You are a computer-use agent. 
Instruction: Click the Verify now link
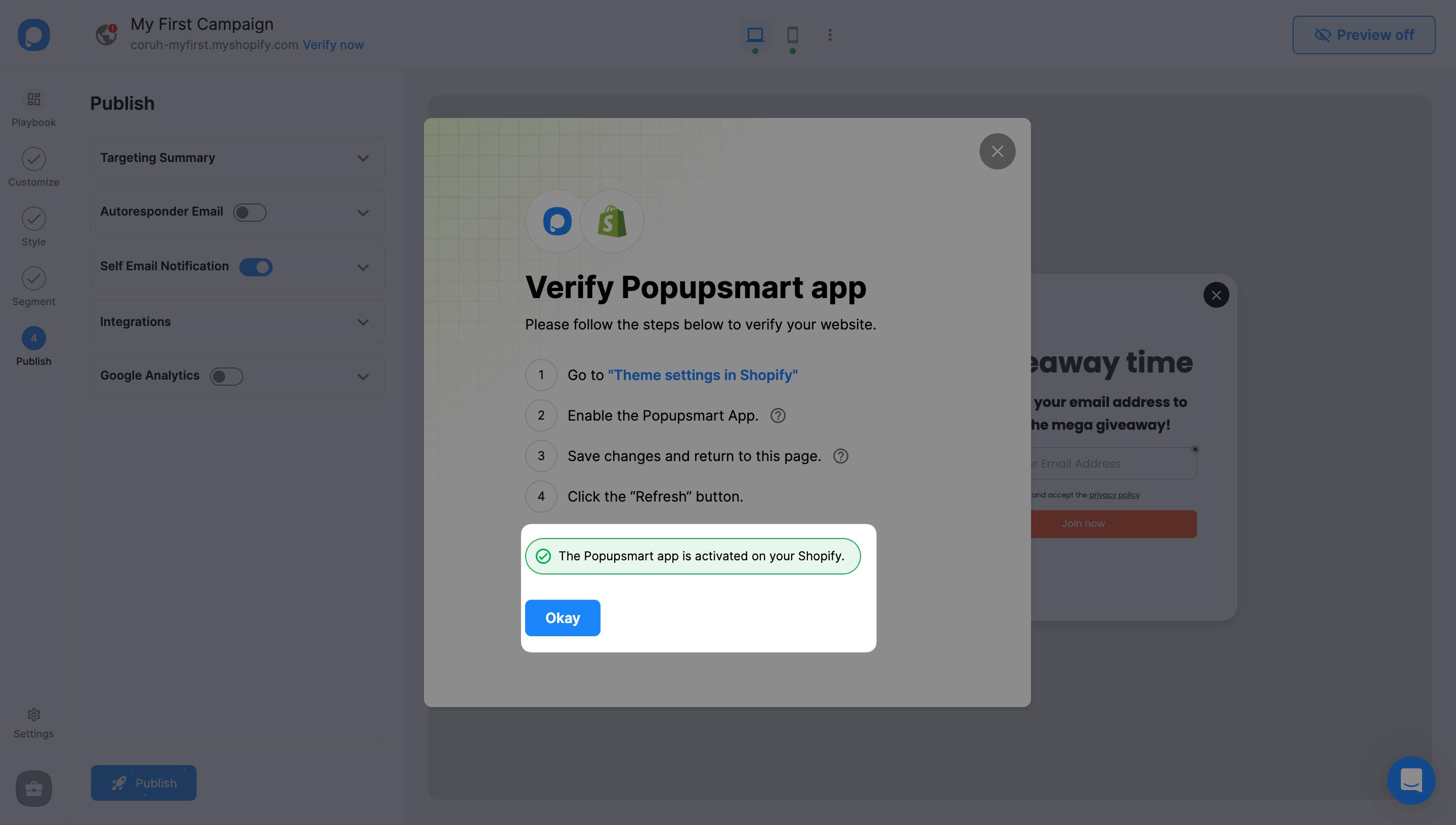coord(333,45)
